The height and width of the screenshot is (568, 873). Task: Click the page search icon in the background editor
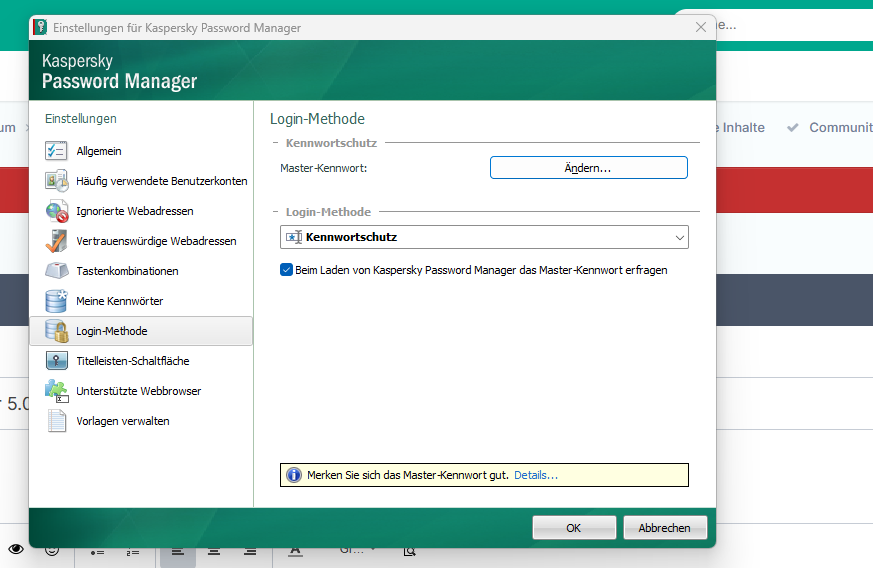click(409, 551)
